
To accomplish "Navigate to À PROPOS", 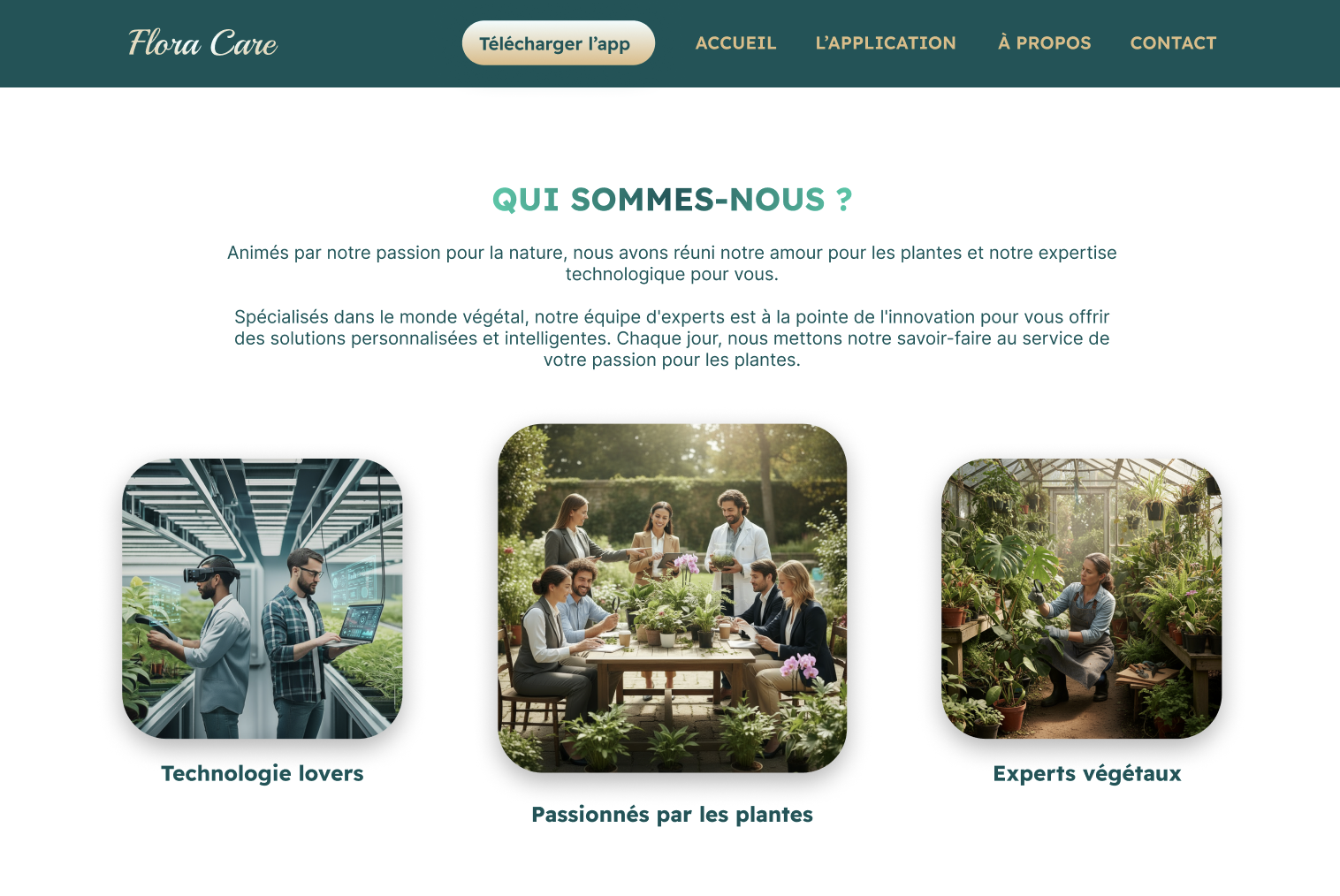I will click(1044, 43).
